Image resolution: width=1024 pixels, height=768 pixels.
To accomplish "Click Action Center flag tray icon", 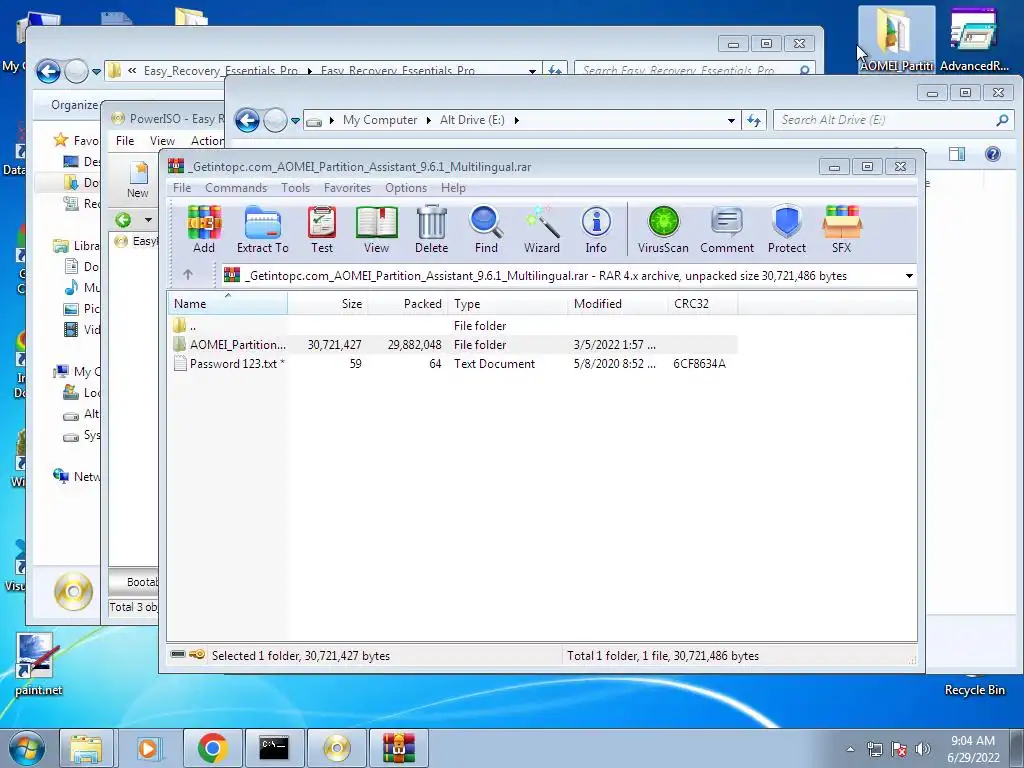I will click(899, 749).
